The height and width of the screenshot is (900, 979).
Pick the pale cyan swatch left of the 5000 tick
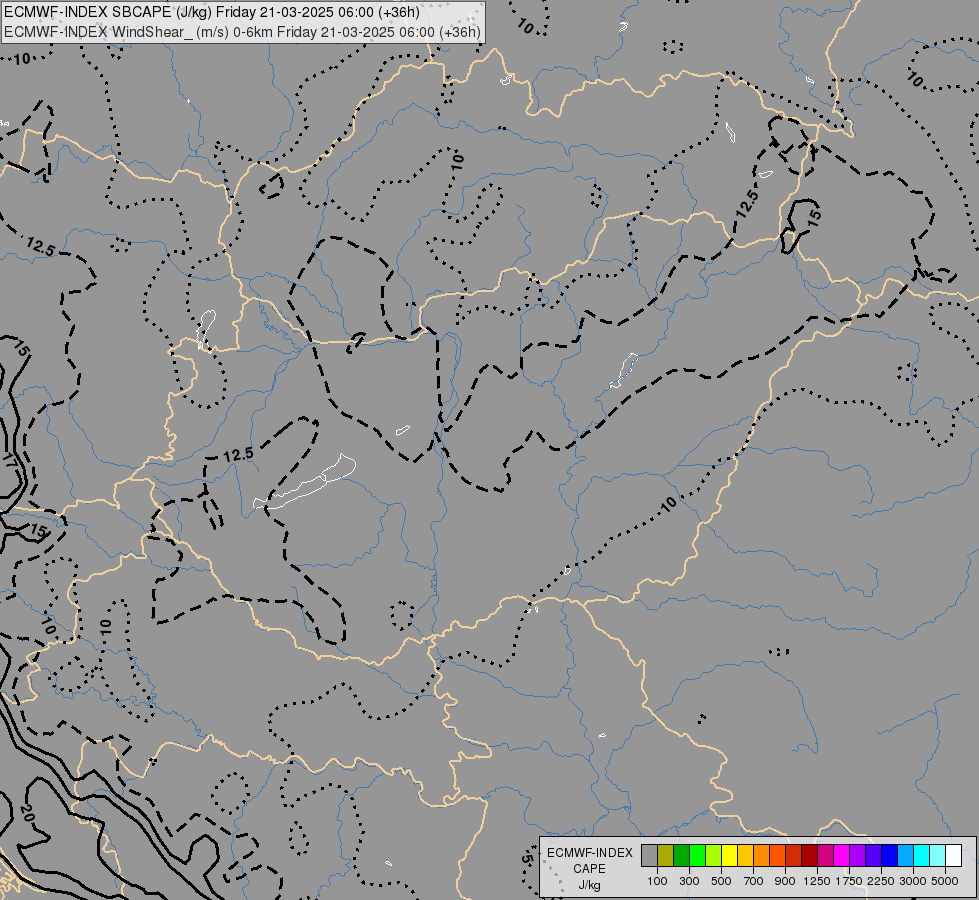938,856
